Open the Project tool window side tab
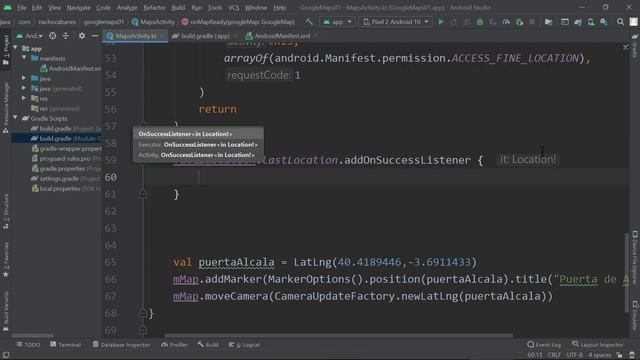Screen dimensions: 640x360 pos(6,50)
